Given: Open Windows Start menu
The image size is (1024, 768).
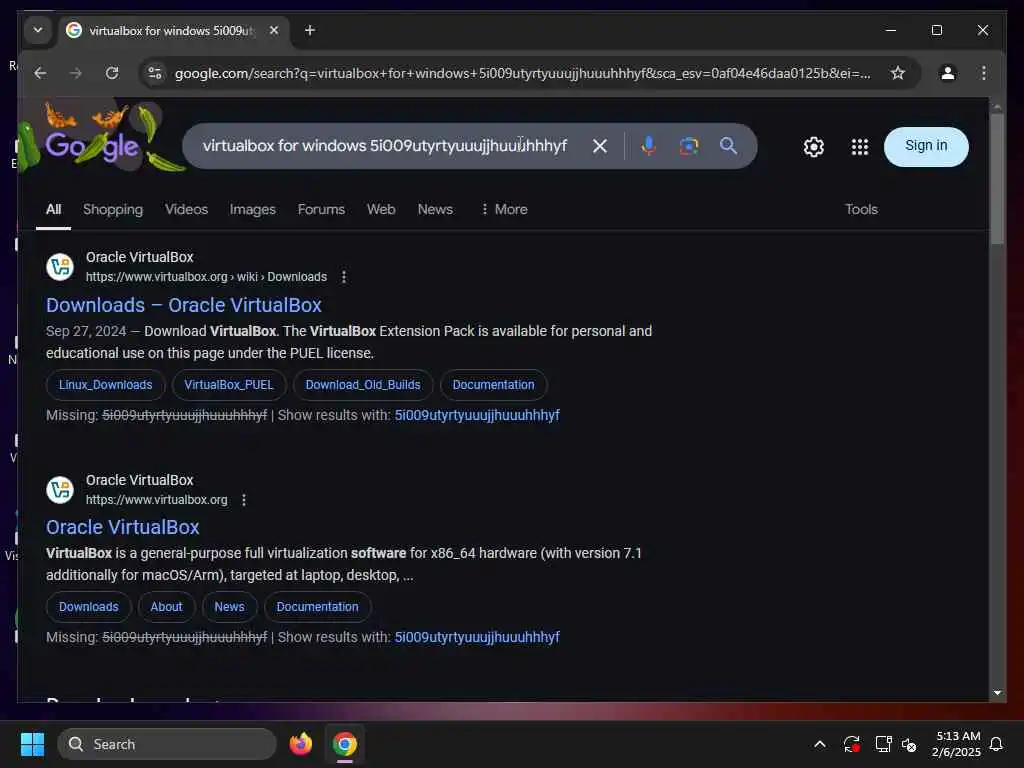Looking at the screenshot, I should tap(32, 744).
